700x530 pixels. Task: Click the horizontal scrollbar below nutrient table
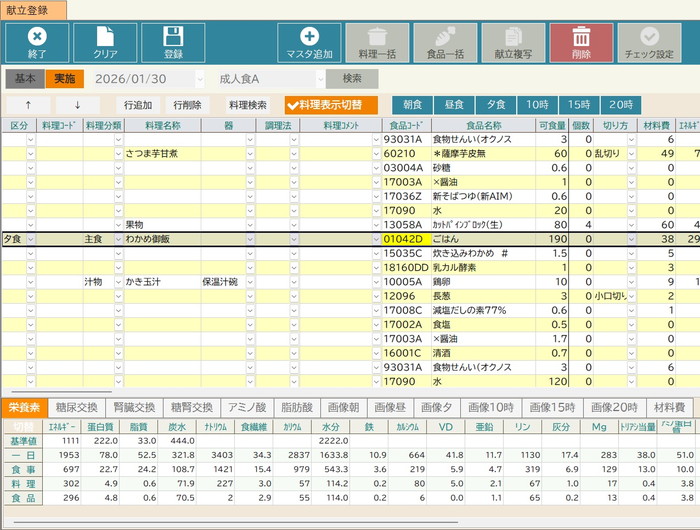click(x=236, y=522)
